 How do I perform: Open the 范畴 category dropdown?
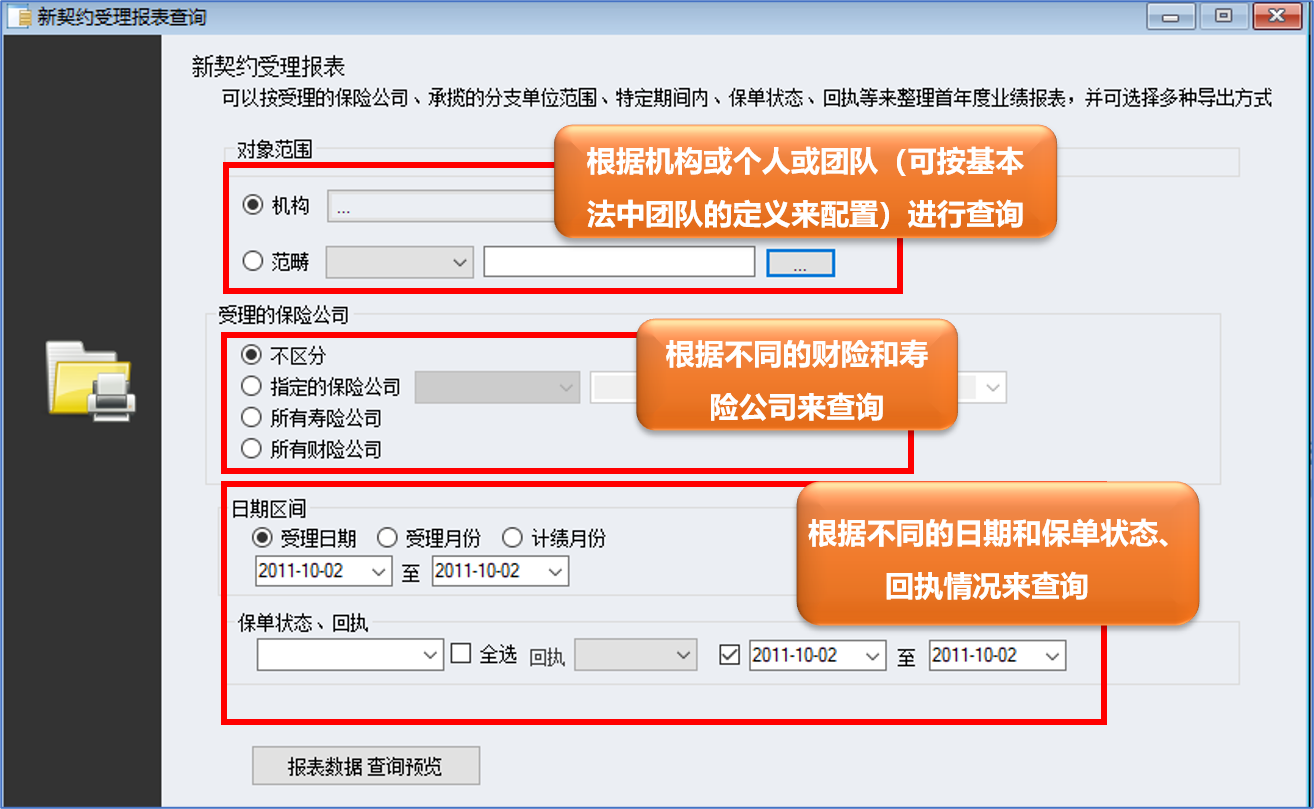click(400, 262)
